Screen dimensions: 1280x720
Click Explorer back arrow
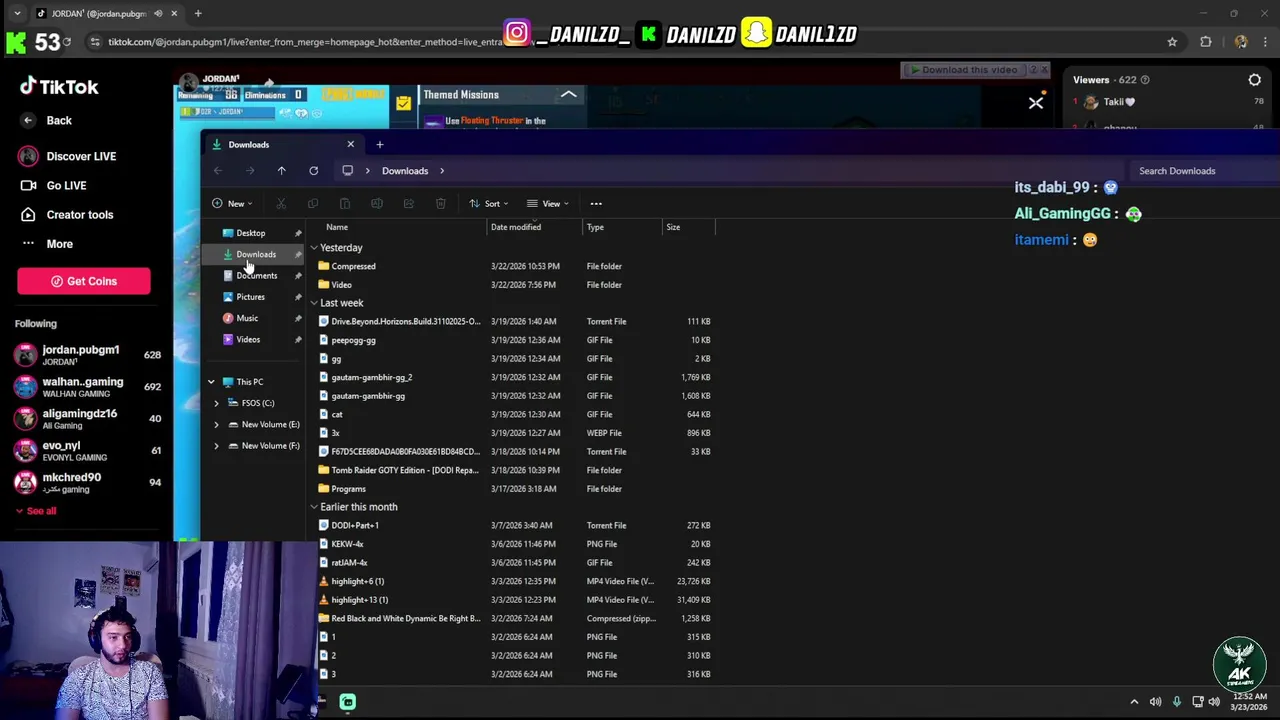(x=217, y=171)
